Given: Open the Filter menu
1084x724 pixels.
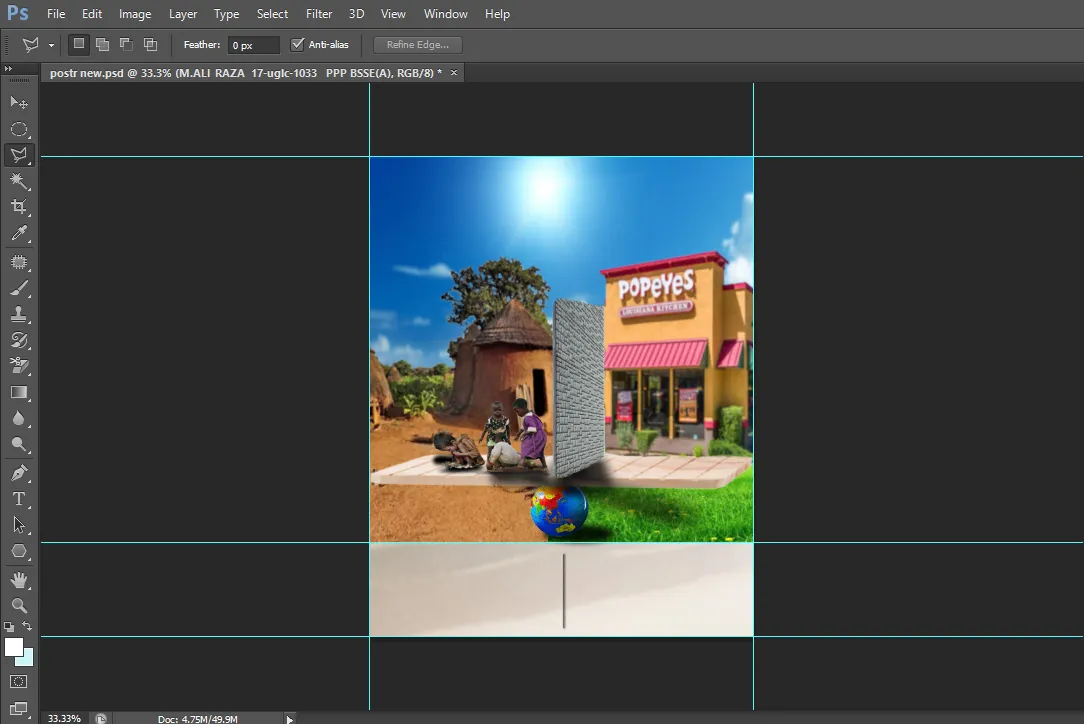Looking at the screenshot, I should click(319, 14).
